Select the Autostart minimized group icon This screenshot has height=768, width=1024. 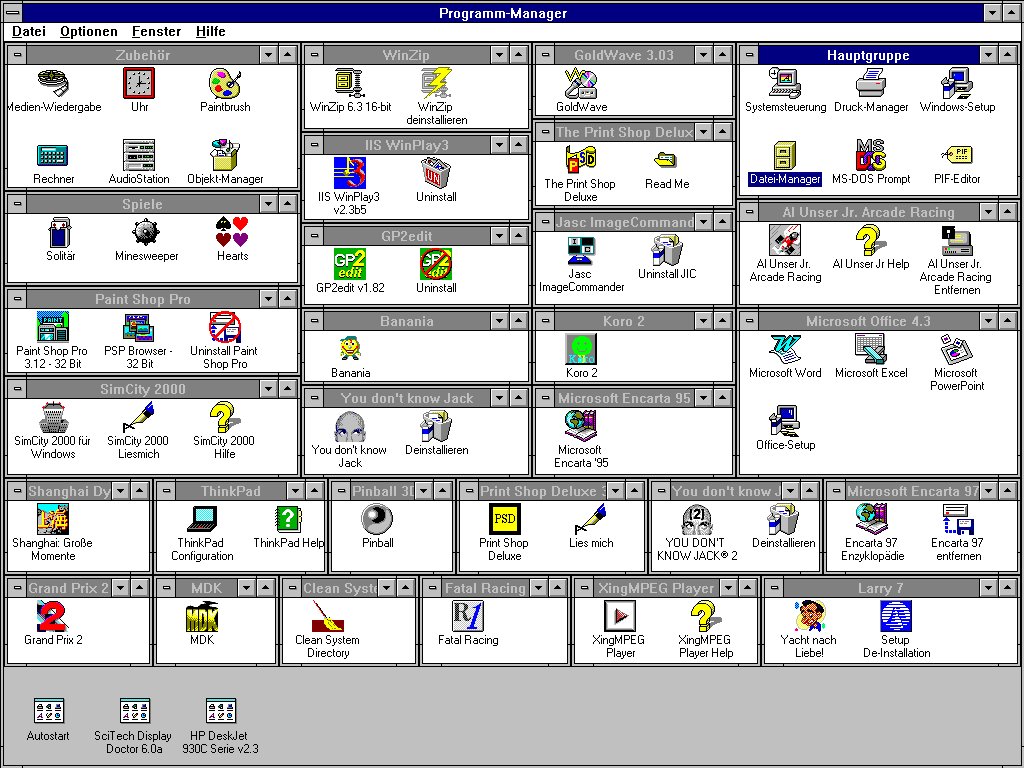pyautogui.click(x=49, y=712)
